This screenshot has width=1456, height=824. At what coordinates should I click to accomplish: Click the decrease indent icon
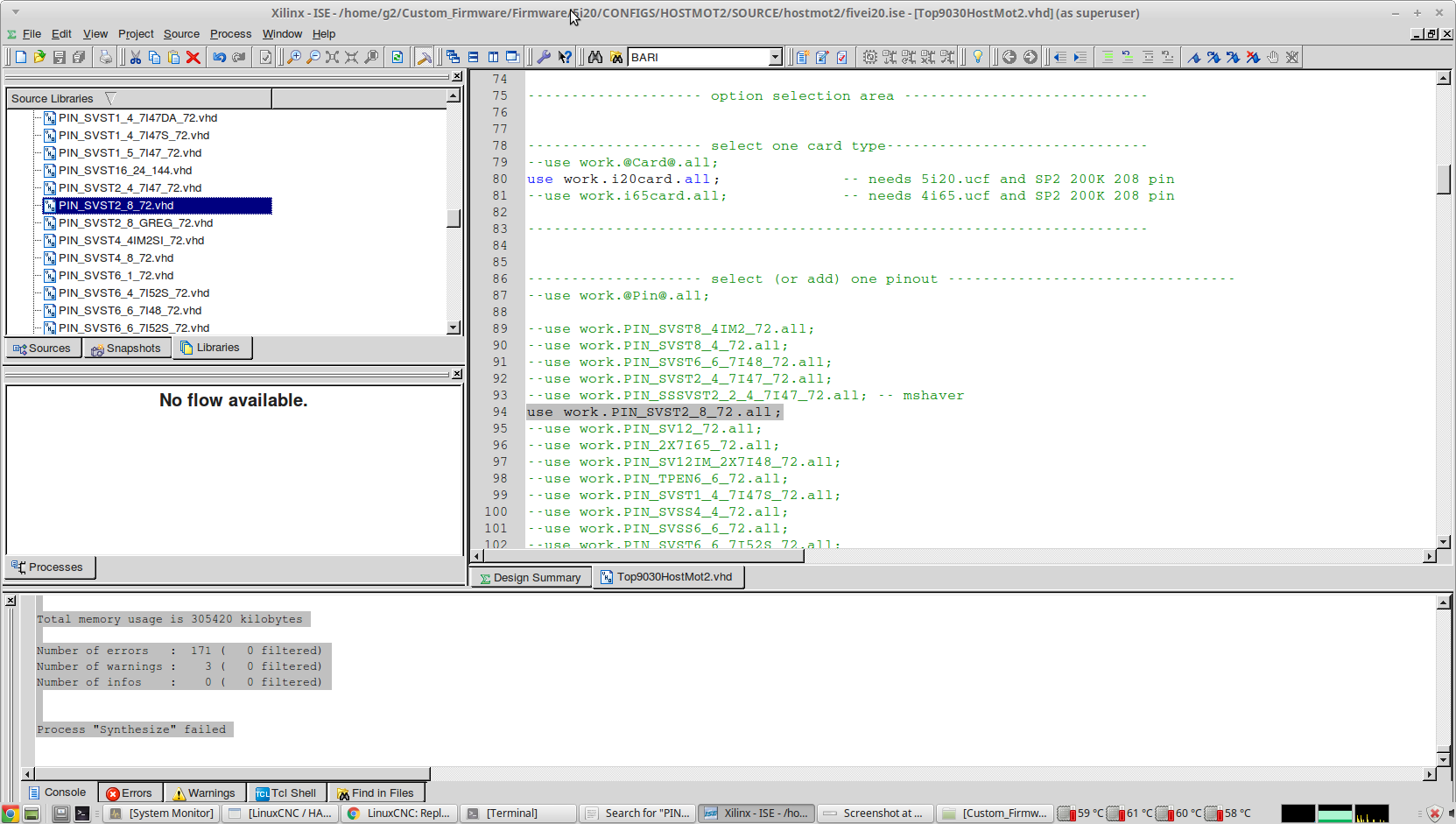coord(1060,57)
